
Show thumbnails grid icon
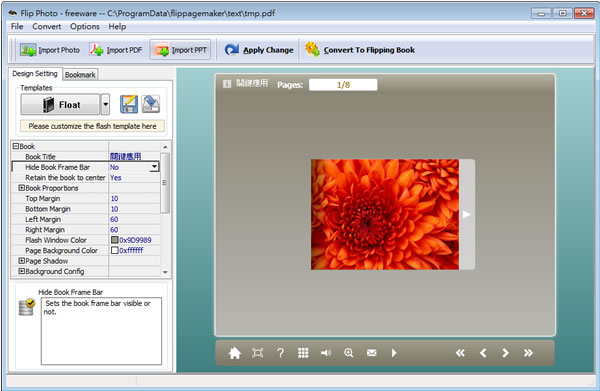303,353
